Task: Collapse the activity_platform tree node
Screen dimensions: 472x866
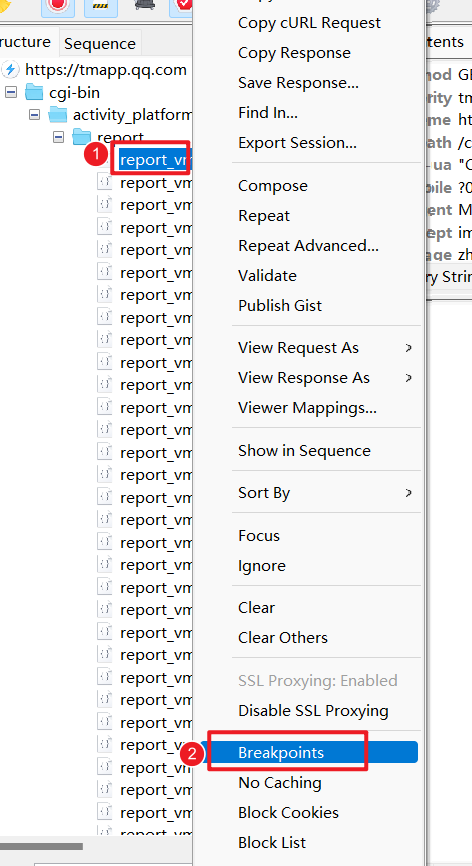Action: (x=35, y=115)
